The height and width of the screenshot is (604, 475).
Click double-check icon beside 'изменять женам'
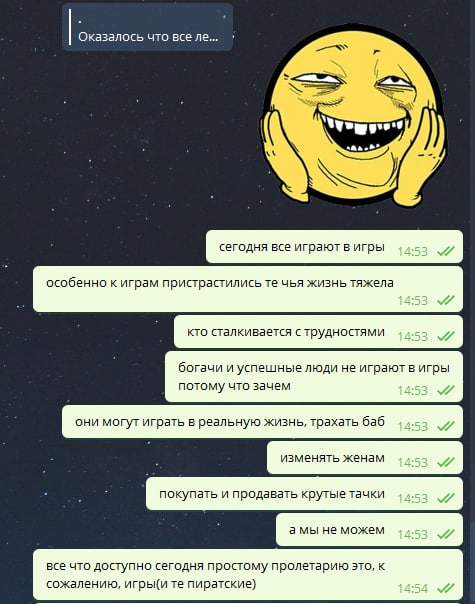tap(446, 462)
